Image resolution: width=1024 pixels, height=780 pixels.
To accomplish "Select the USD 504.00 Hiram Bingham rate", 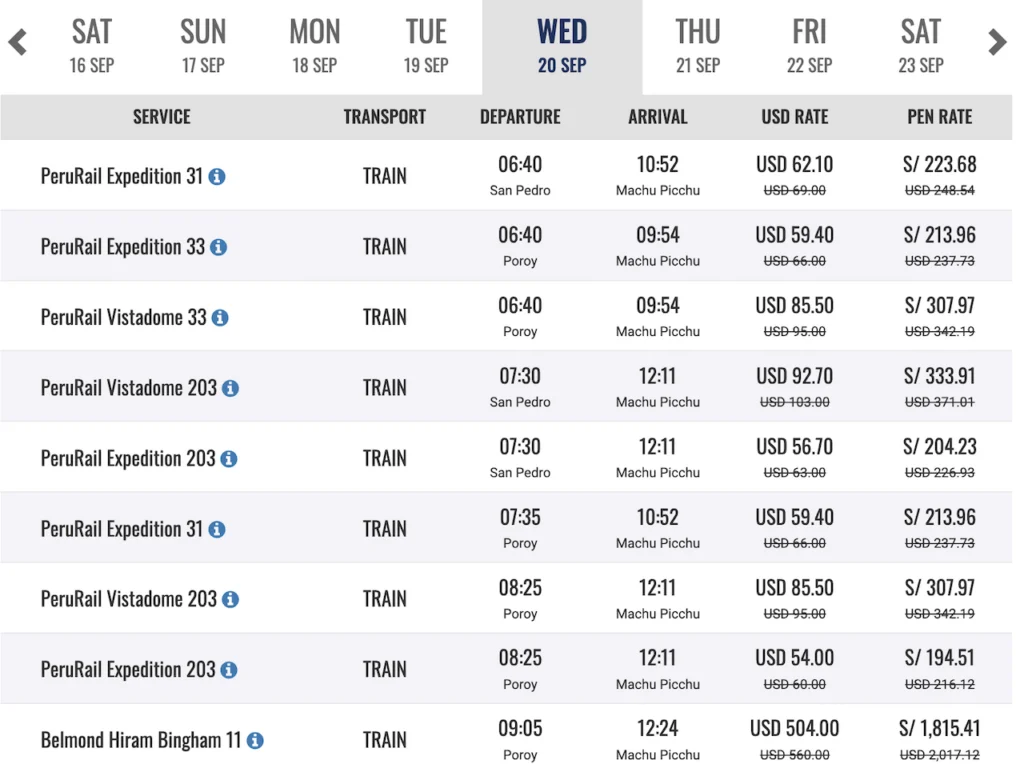I will [794, 728].
